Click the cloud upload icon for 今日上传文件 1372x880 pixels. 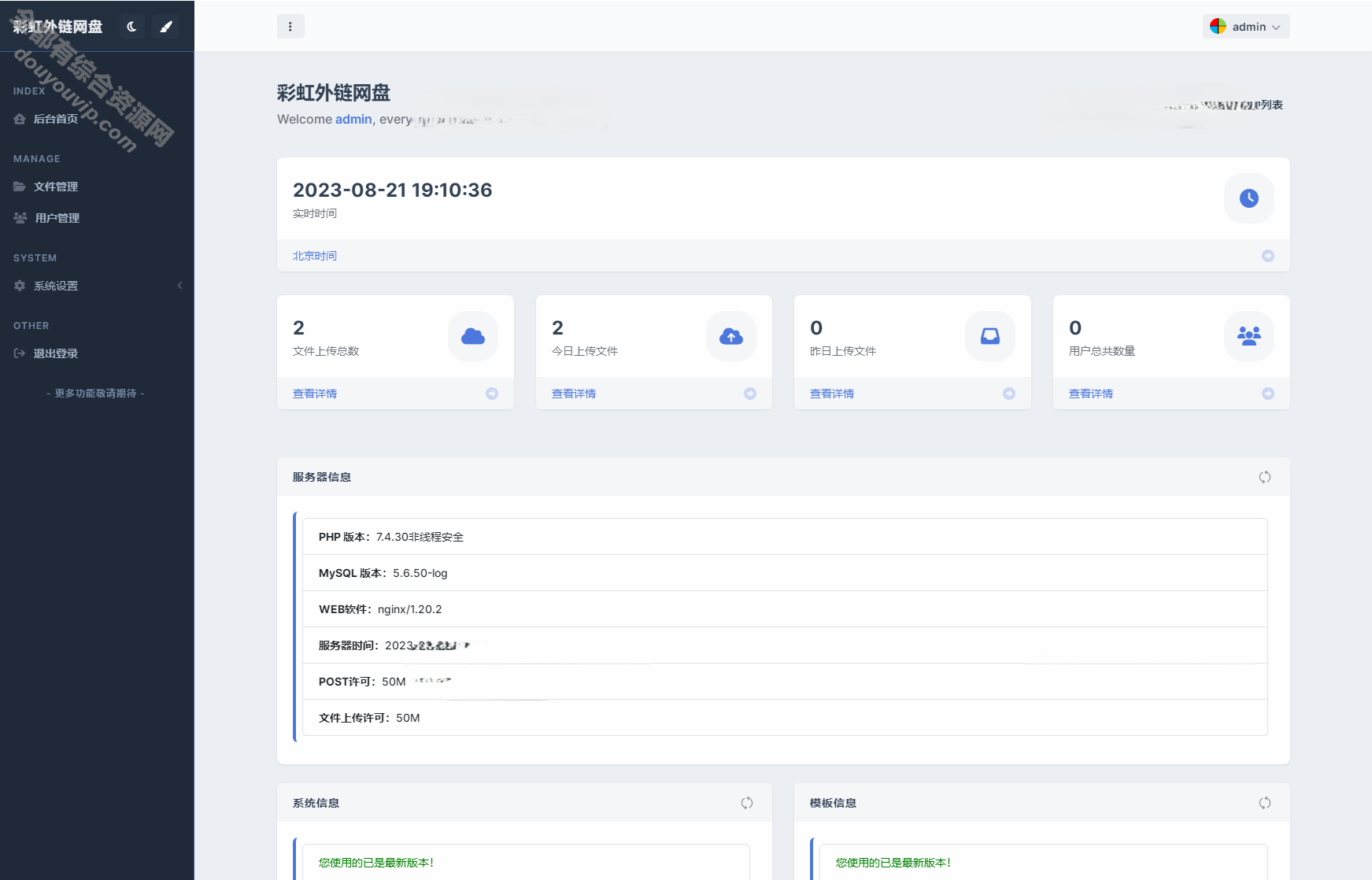(x=731, y=336)
